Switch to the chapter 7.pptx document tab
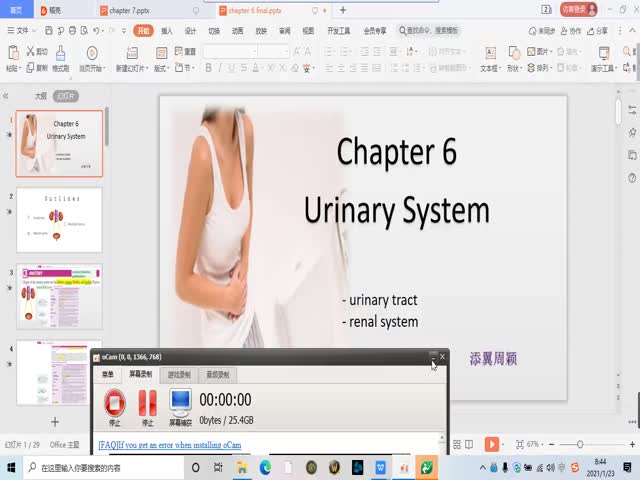Screen dimensions: 640x480 [140, 10]
